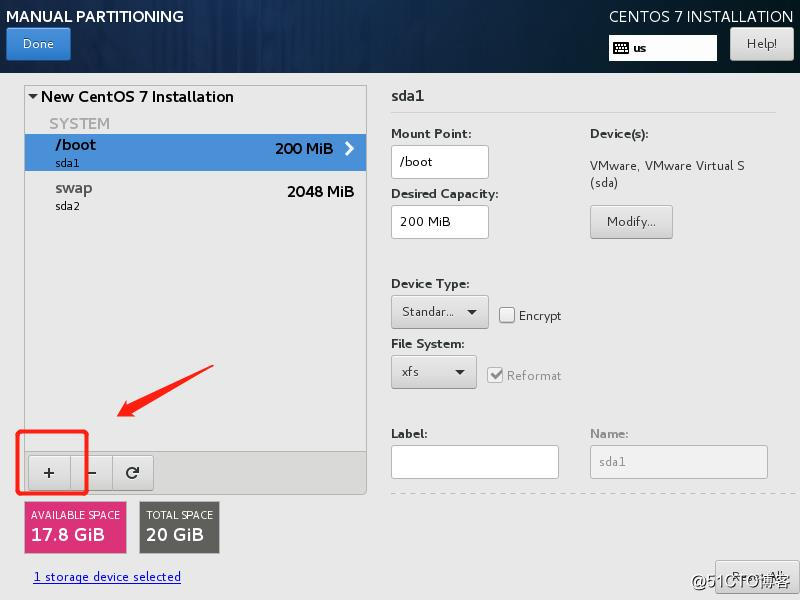
Task: Click the Available Space 17.8 GiB box
Action: 76,527
